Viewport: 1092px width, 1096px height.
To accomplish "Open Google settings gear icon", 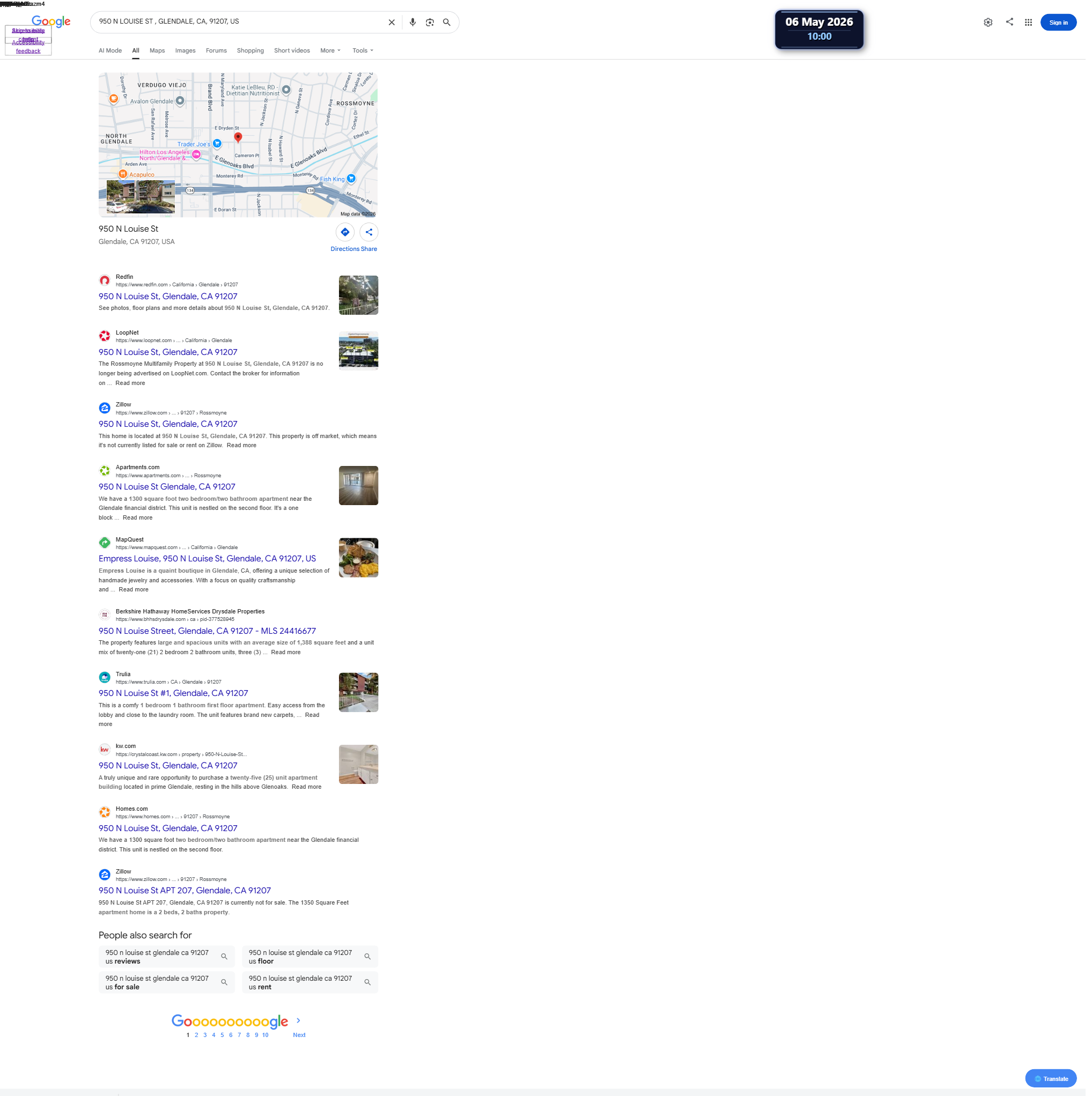I will point(988,22).
